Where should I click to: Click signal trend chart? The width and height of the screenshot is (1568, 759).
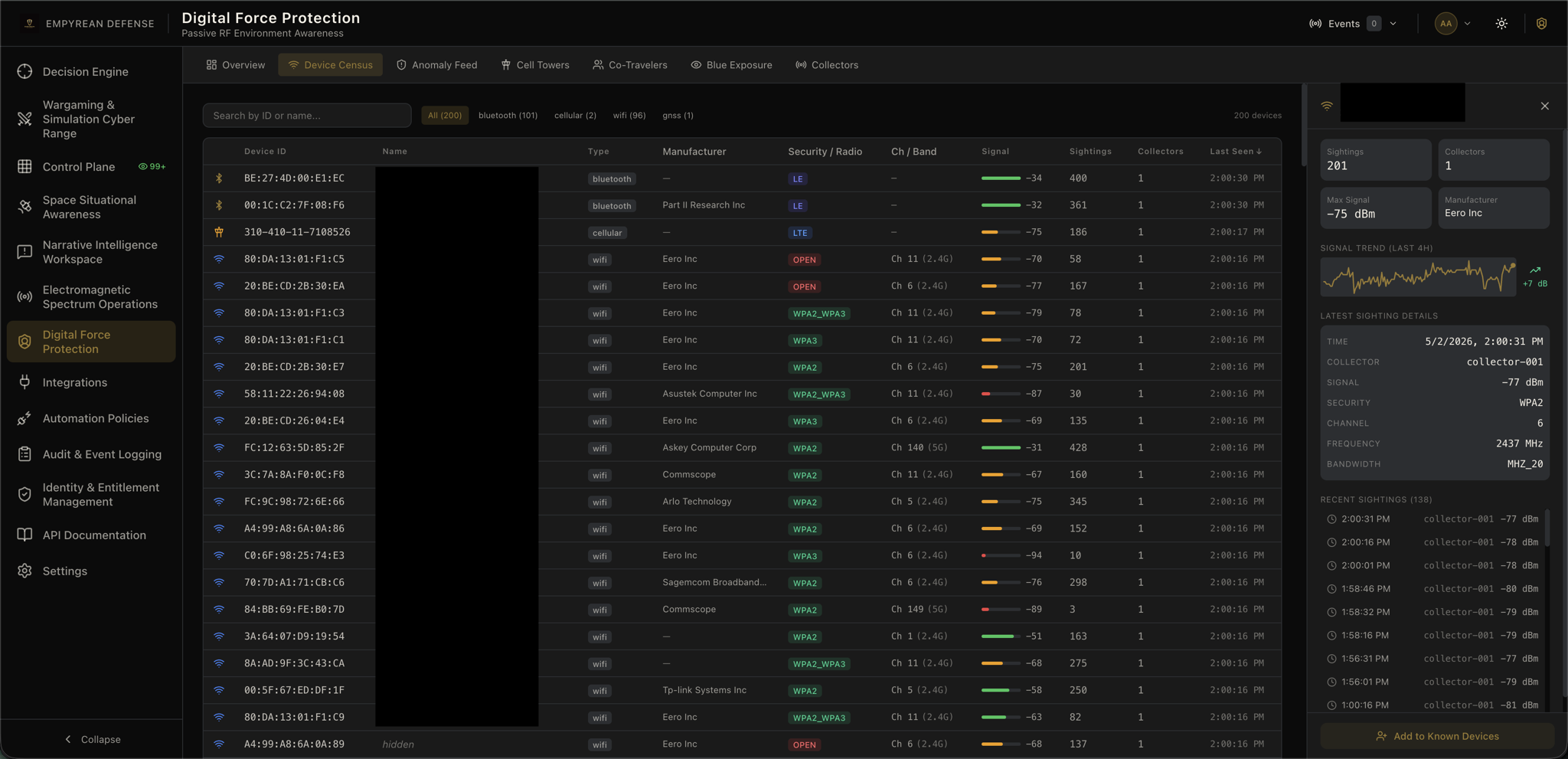click(x=1418, y=276)
